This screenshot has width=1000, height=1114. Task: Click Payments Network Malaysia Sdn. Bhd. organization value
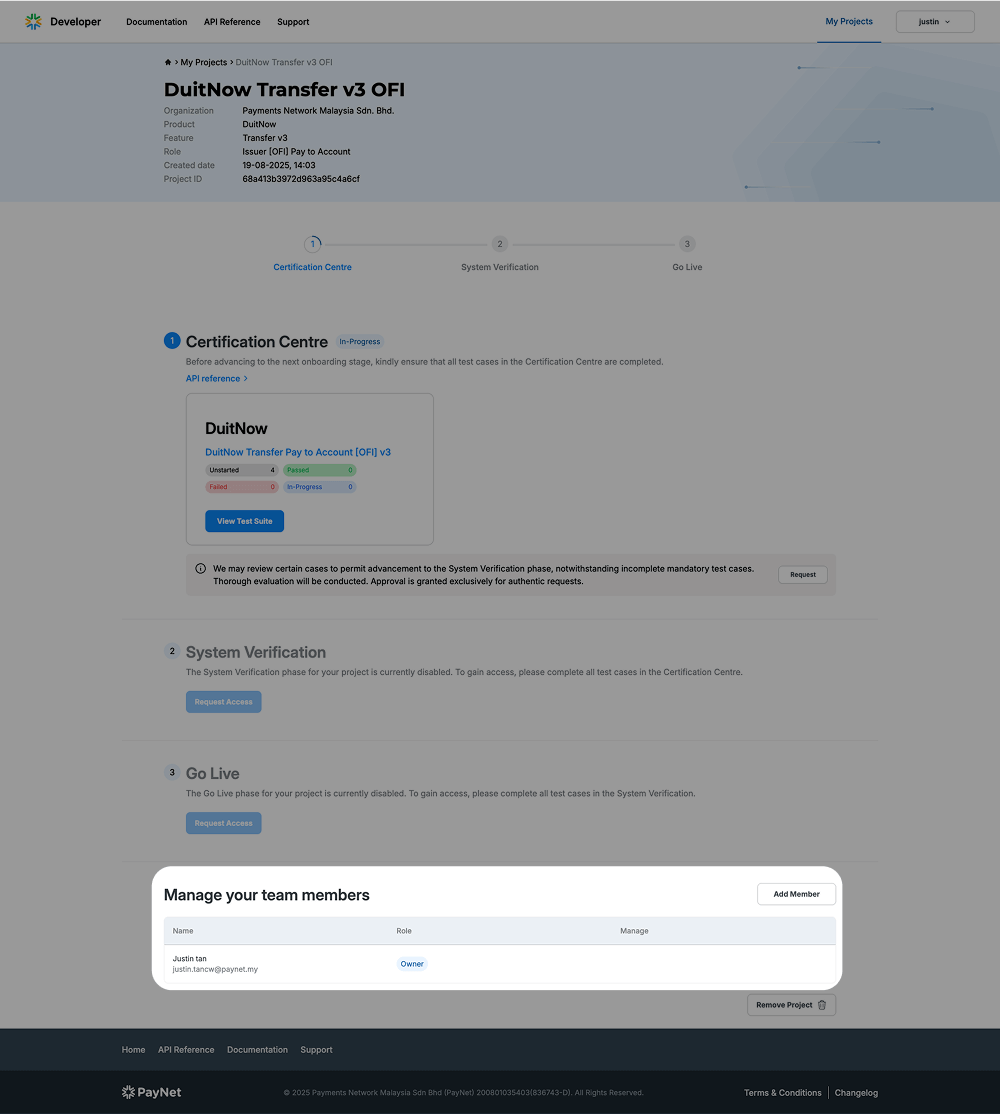[318, 111]
